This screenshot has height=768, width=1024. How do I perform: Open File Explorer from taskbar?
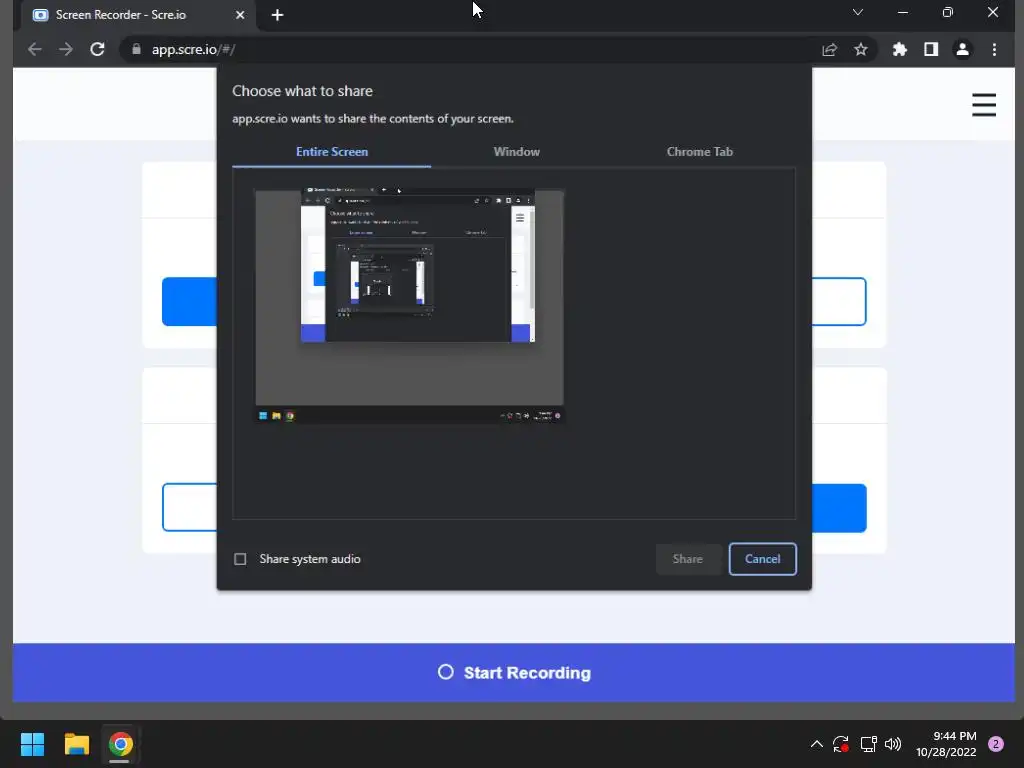click(76, 744)
